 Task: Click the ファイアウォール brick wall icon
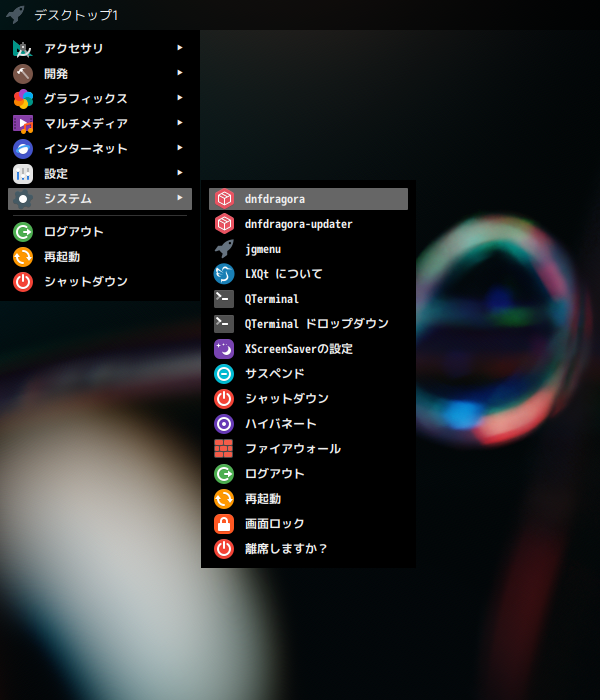point(224,449)
